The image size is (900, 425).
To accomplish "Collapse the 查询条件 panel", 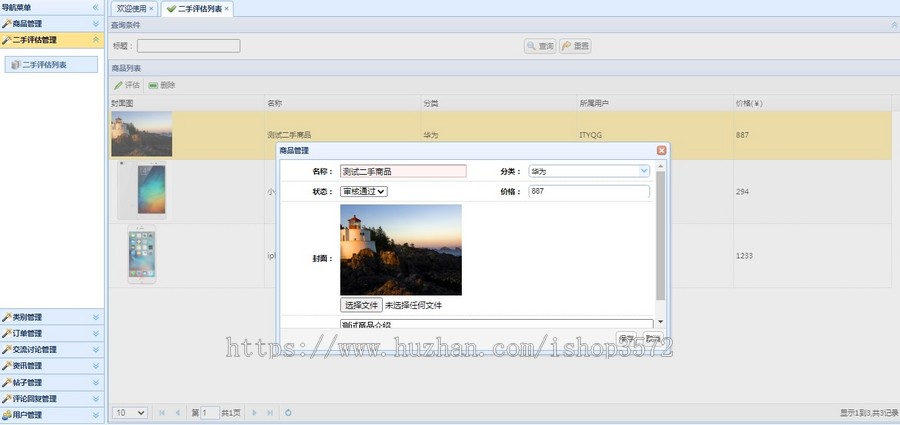I will coord(894,25).
